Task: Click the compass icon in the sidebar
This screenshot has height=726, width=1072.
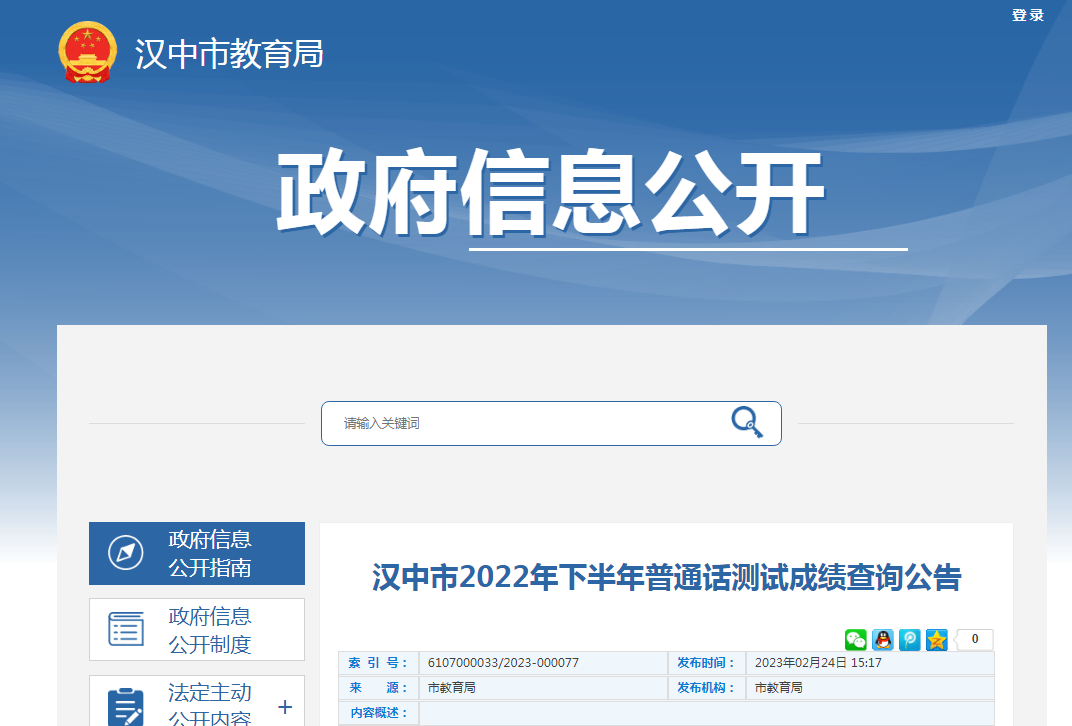Action: click(126, 553)
